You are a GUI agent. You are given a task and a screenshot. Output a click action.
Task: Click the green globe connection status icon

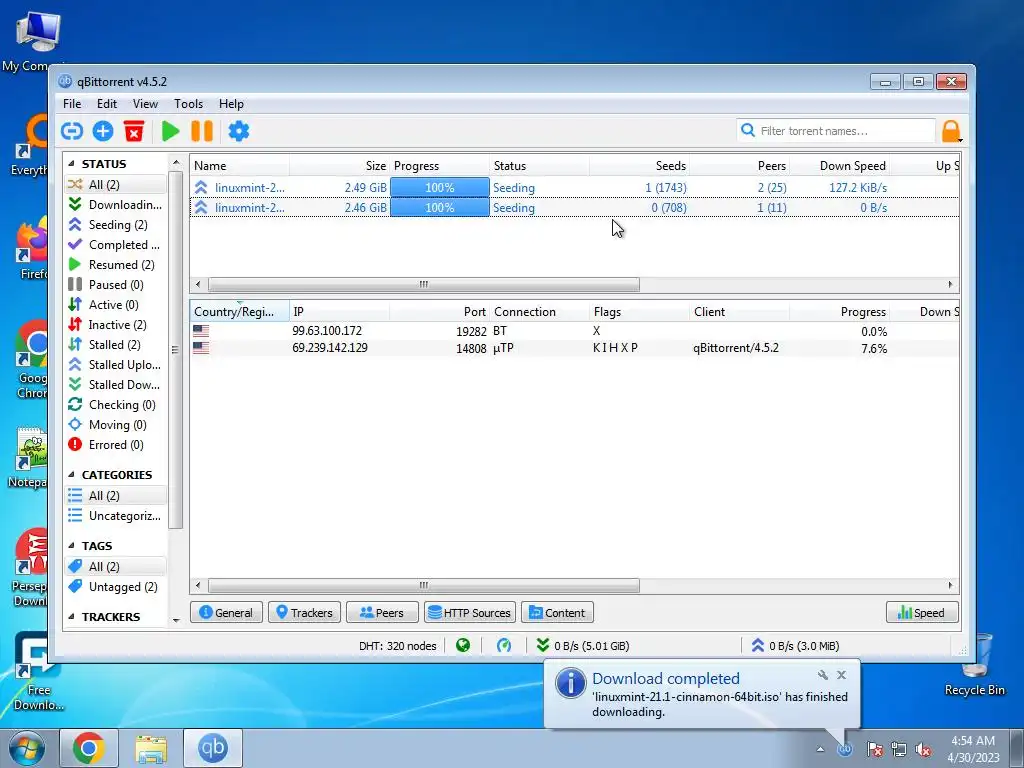point(463,646)
